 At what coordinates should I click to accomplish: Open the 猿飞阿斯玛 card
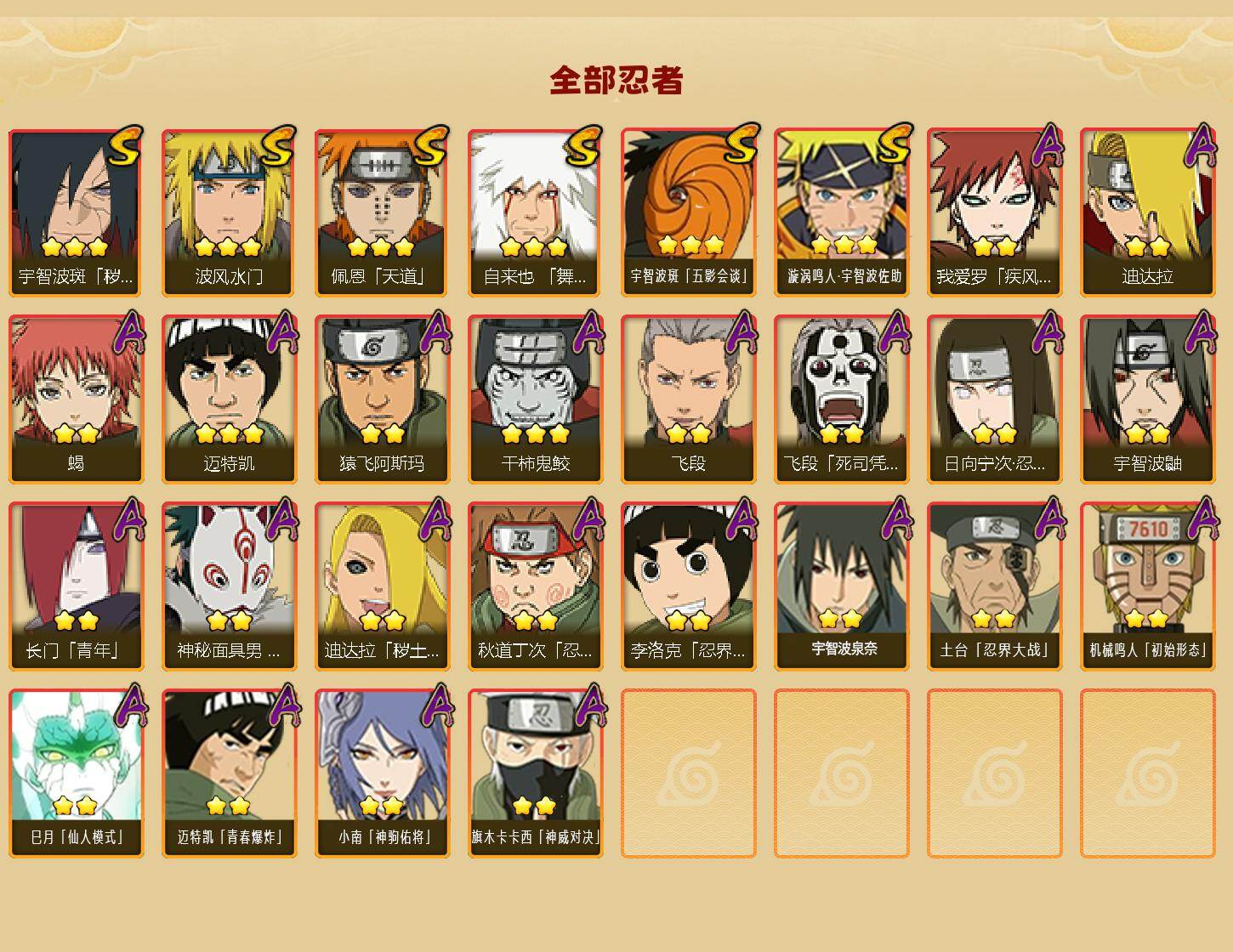(383, 399)
